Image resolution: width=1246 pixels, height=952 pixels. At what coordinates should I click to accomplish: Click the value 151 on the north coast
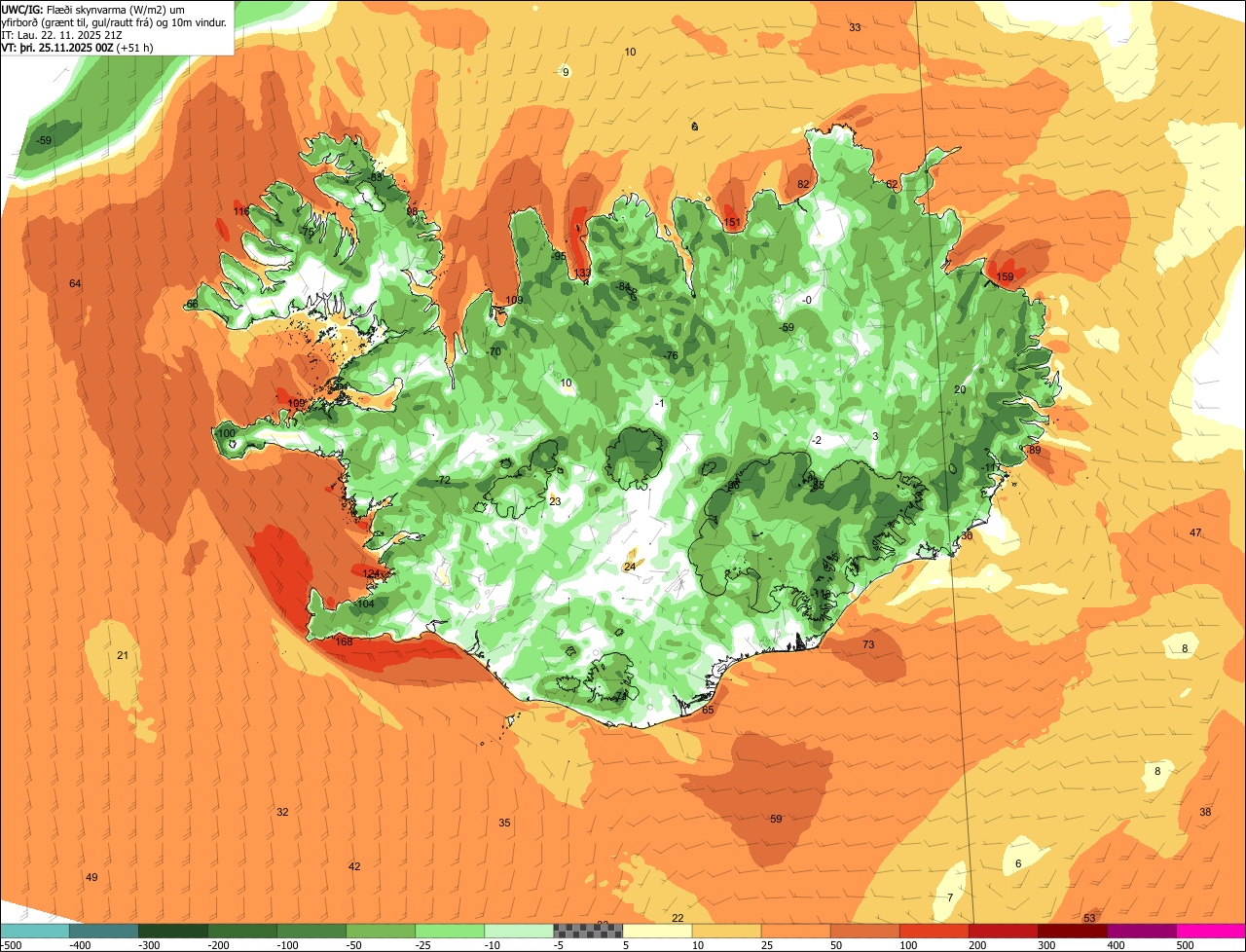click(x=732, y=223)
